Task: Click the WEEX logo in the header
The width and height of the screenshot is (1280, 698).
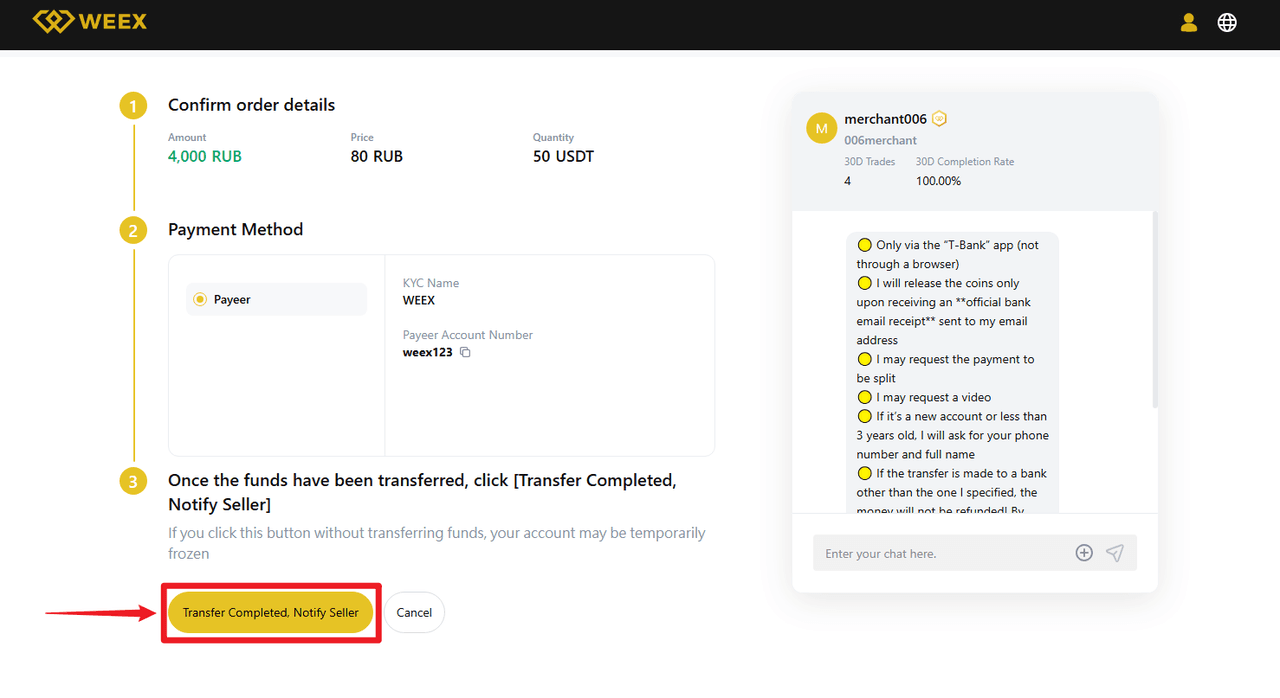Action: (x=90, y=21)
